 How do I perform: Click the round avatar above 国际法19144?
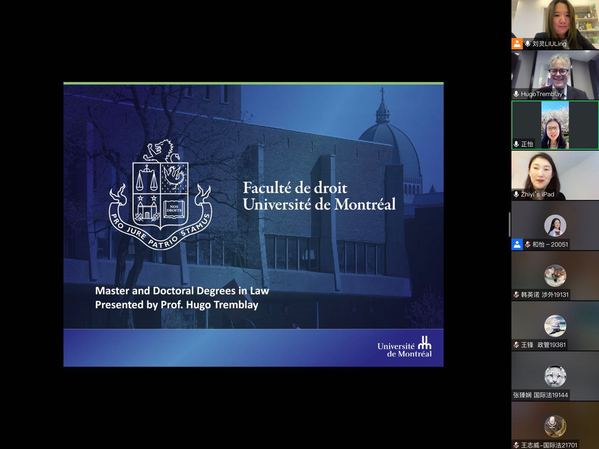[555, 376]
